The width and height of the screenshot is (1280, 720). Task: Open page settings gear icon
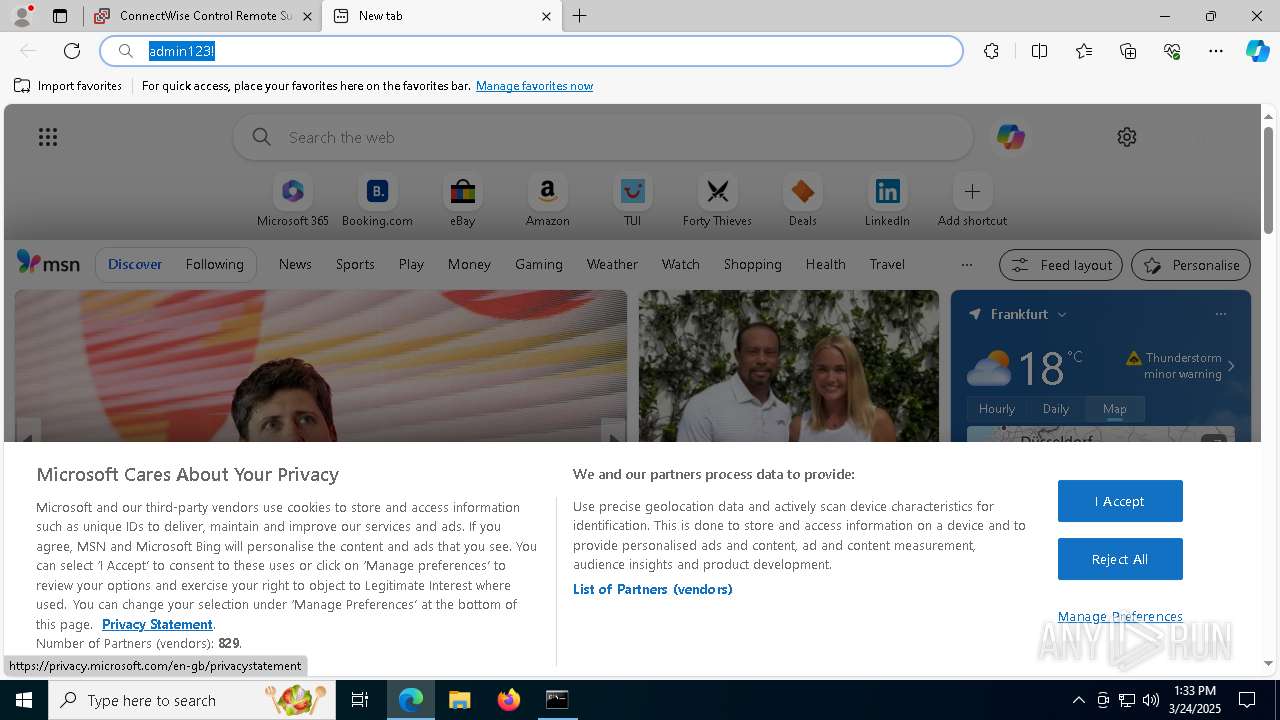coord(1127,137)
